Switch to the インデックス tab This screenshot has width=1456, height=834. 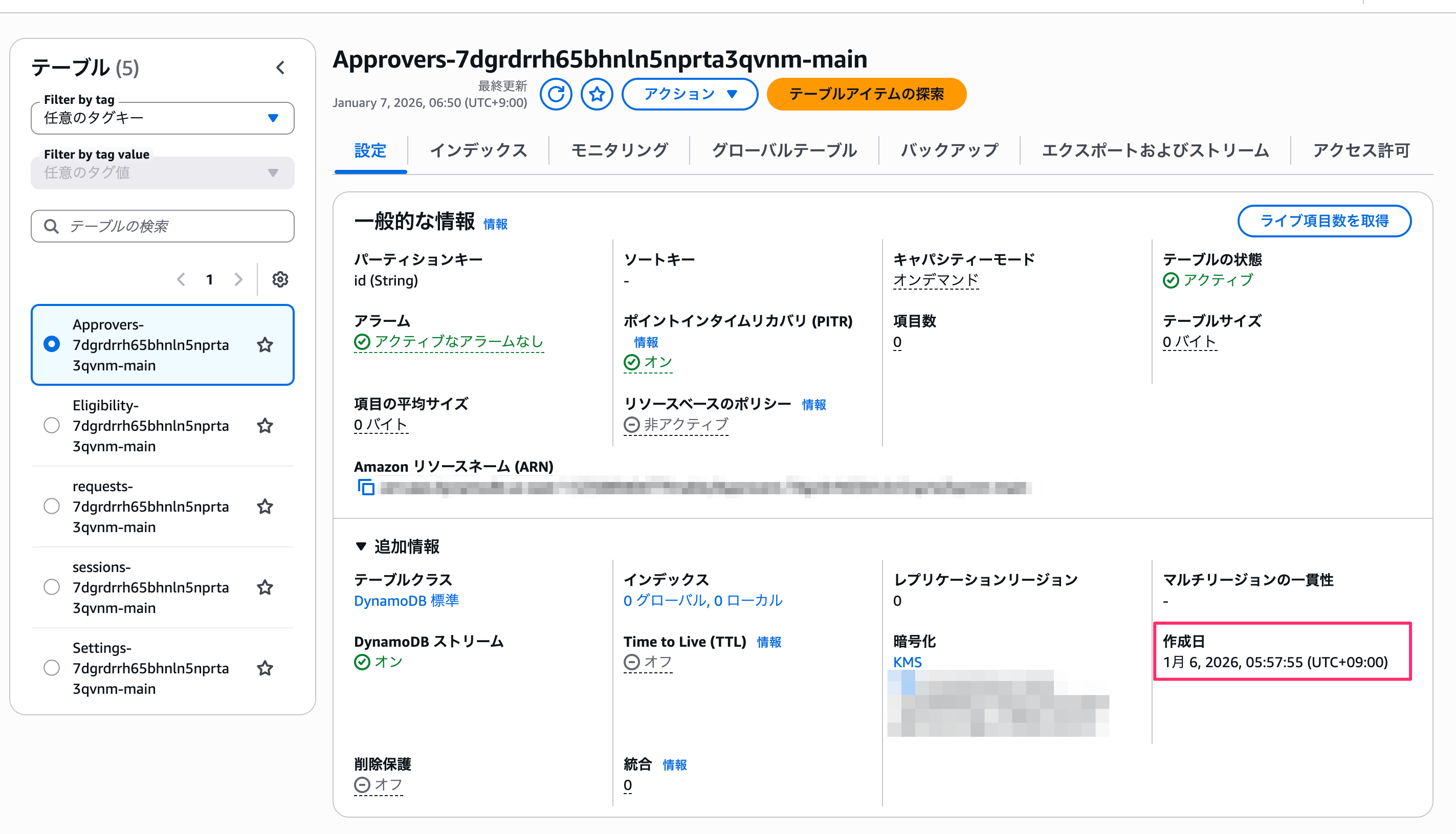coord(478,150)
